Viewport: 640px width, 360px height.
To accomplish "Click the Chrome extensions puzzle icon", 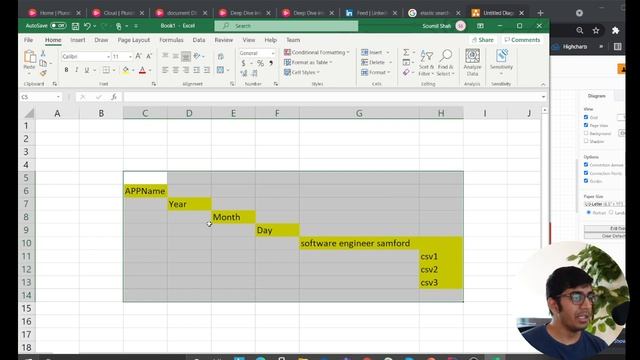I will pyautogui.click(x=616, y=30).
